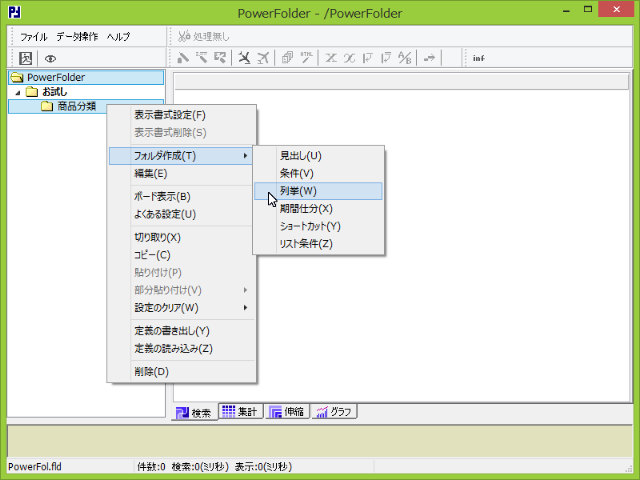Toggle the eye visibility icon
This screenshot has height=480, width=640.
(50, 59)
